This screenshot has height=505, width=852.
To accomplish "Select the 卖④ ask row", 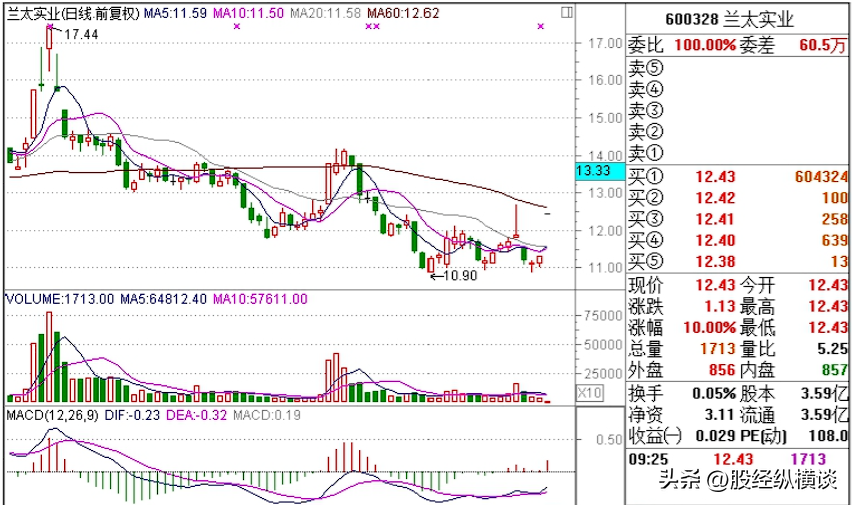I will (737, 89).
